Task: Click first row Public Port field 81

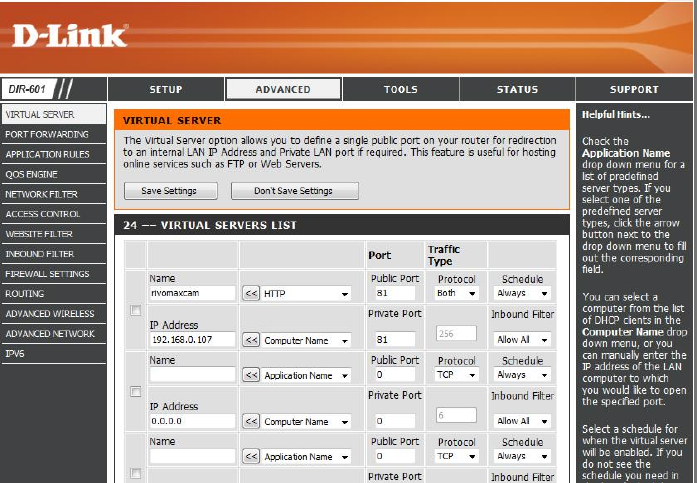Action: [x=395, y=293]
